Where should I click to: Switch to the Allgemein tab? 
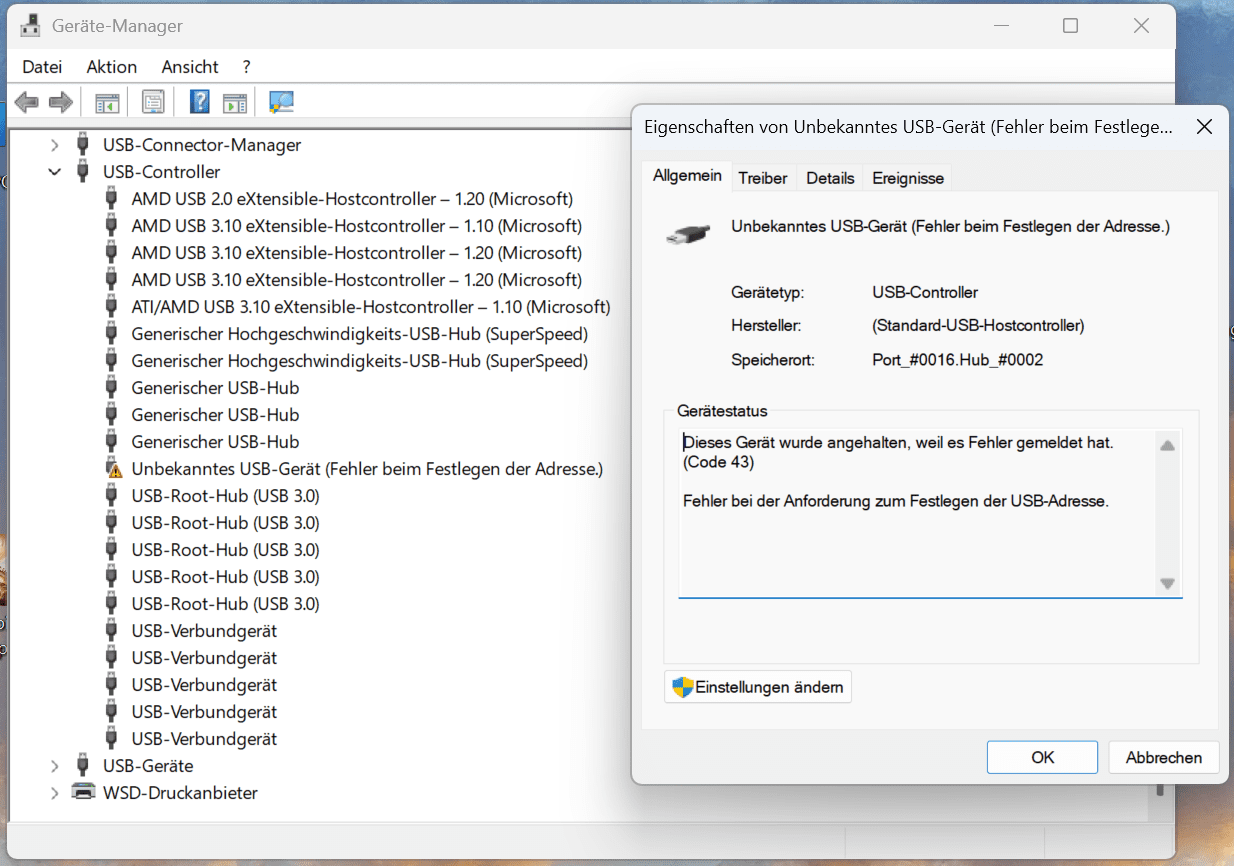pyautogui.click(x=687, y=176)
